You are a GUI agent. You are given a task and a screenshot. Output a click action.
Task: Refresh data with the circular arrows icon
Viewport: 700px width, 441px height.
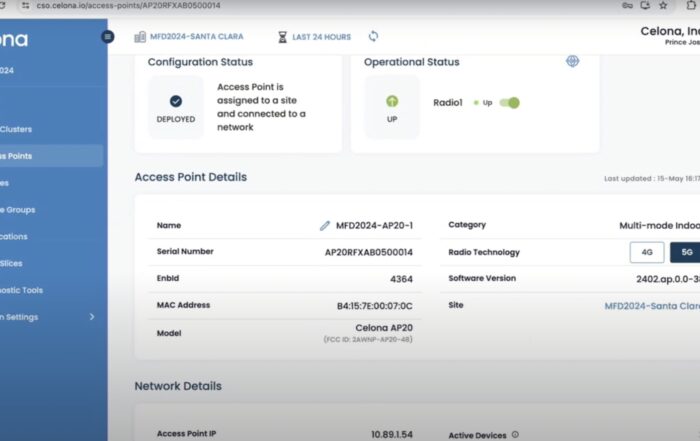(x=373, y=36)
